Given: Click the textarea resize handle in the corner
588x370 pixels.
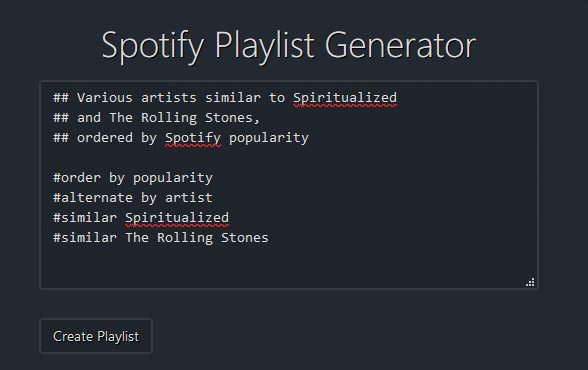Looking at the screenshot, I should [530, 282].
